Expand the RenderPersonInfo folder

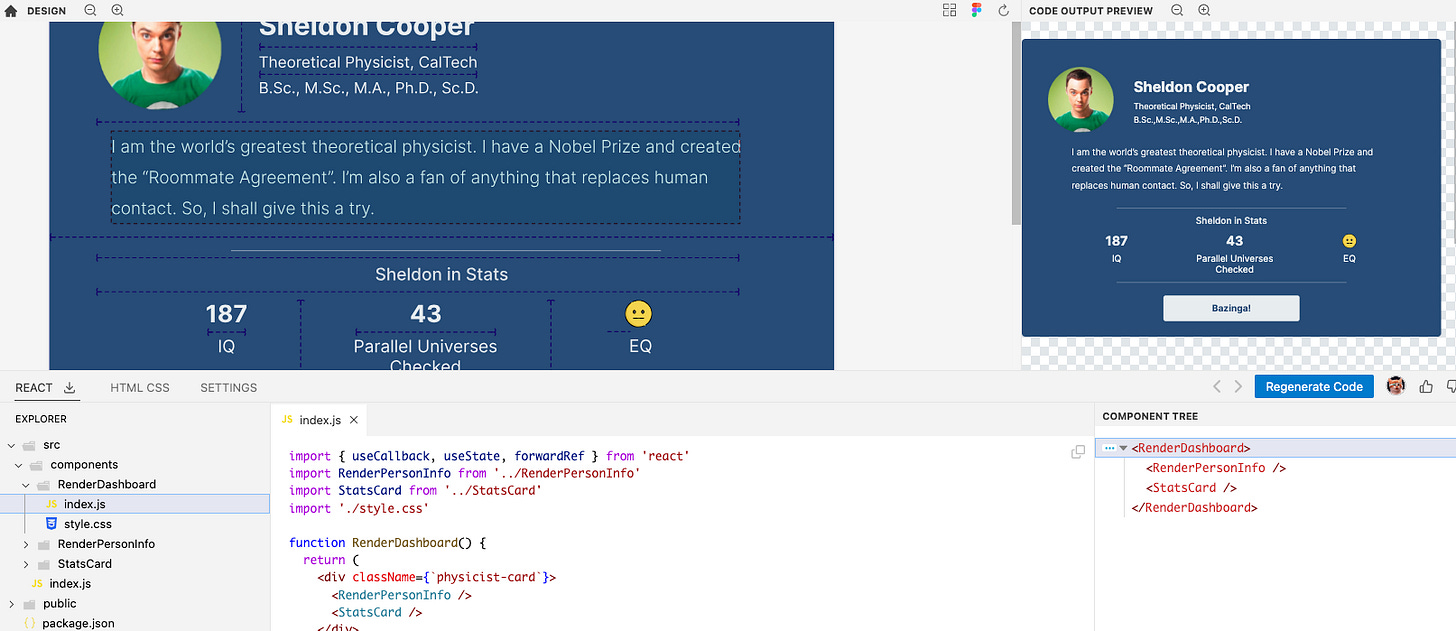pos(27,544)
